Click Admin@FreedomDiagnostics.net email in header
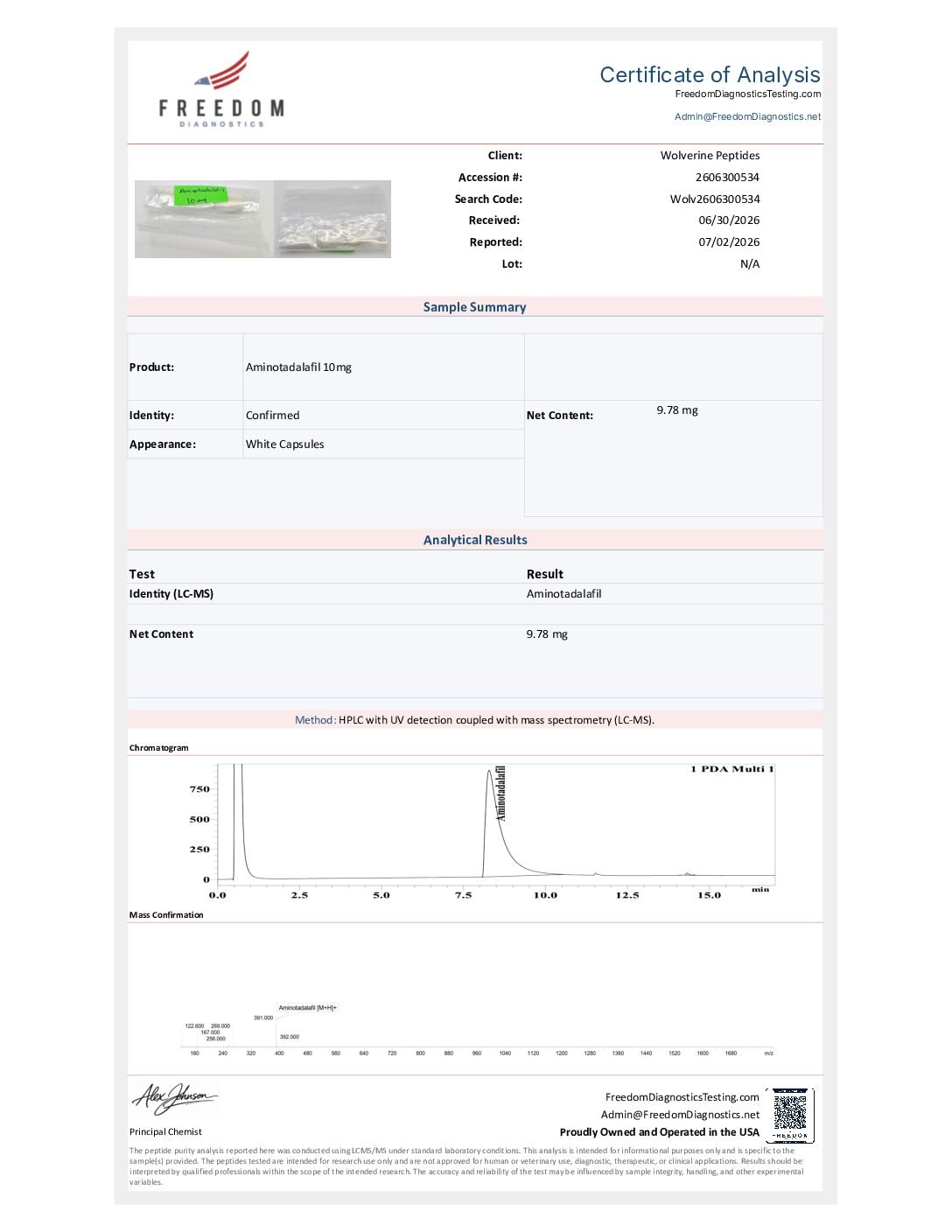952x1232 pixels. (x=748, y=116)
